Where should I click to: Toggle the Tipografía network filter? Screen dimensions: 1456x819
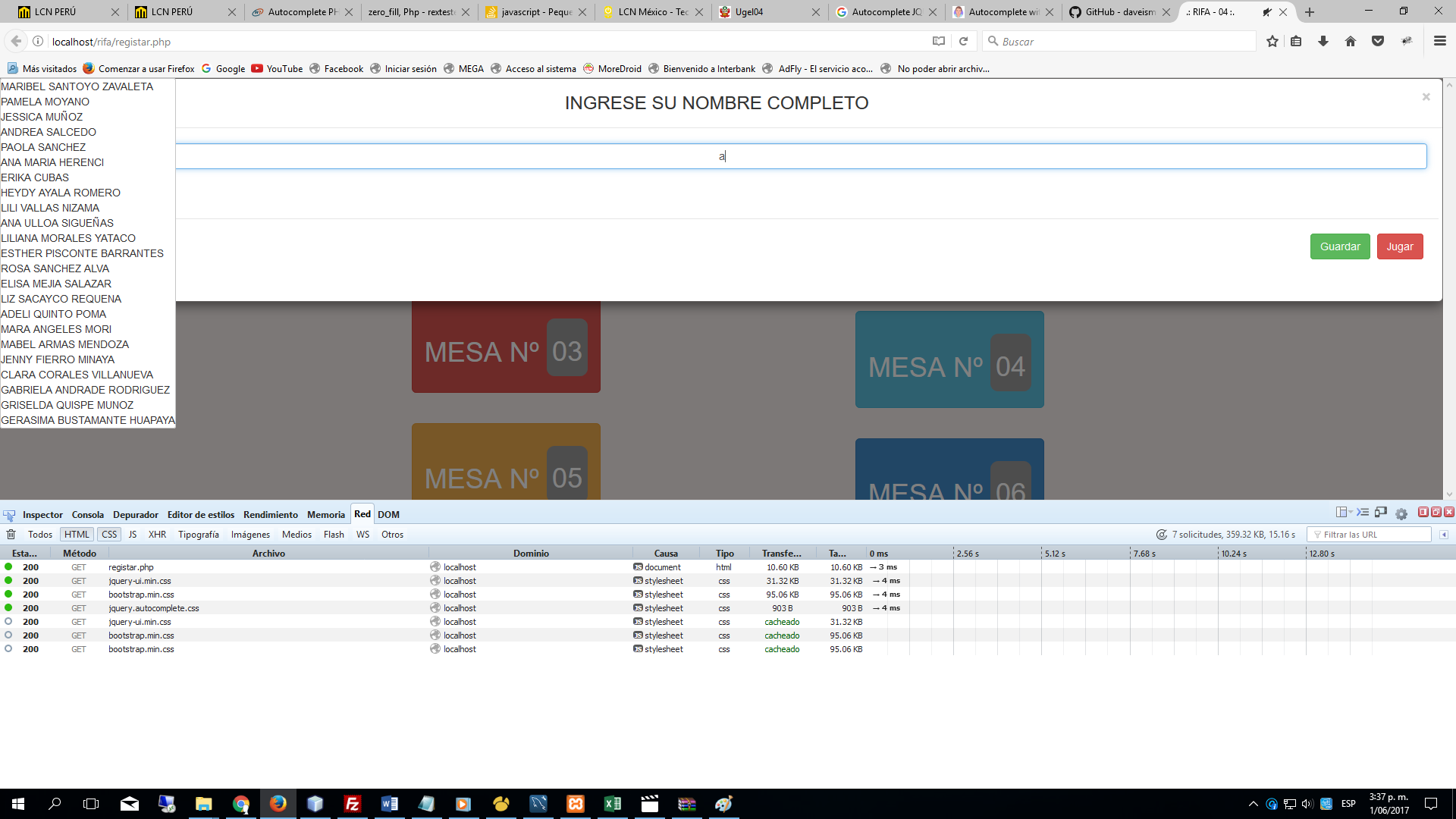(x=199, y=535)
